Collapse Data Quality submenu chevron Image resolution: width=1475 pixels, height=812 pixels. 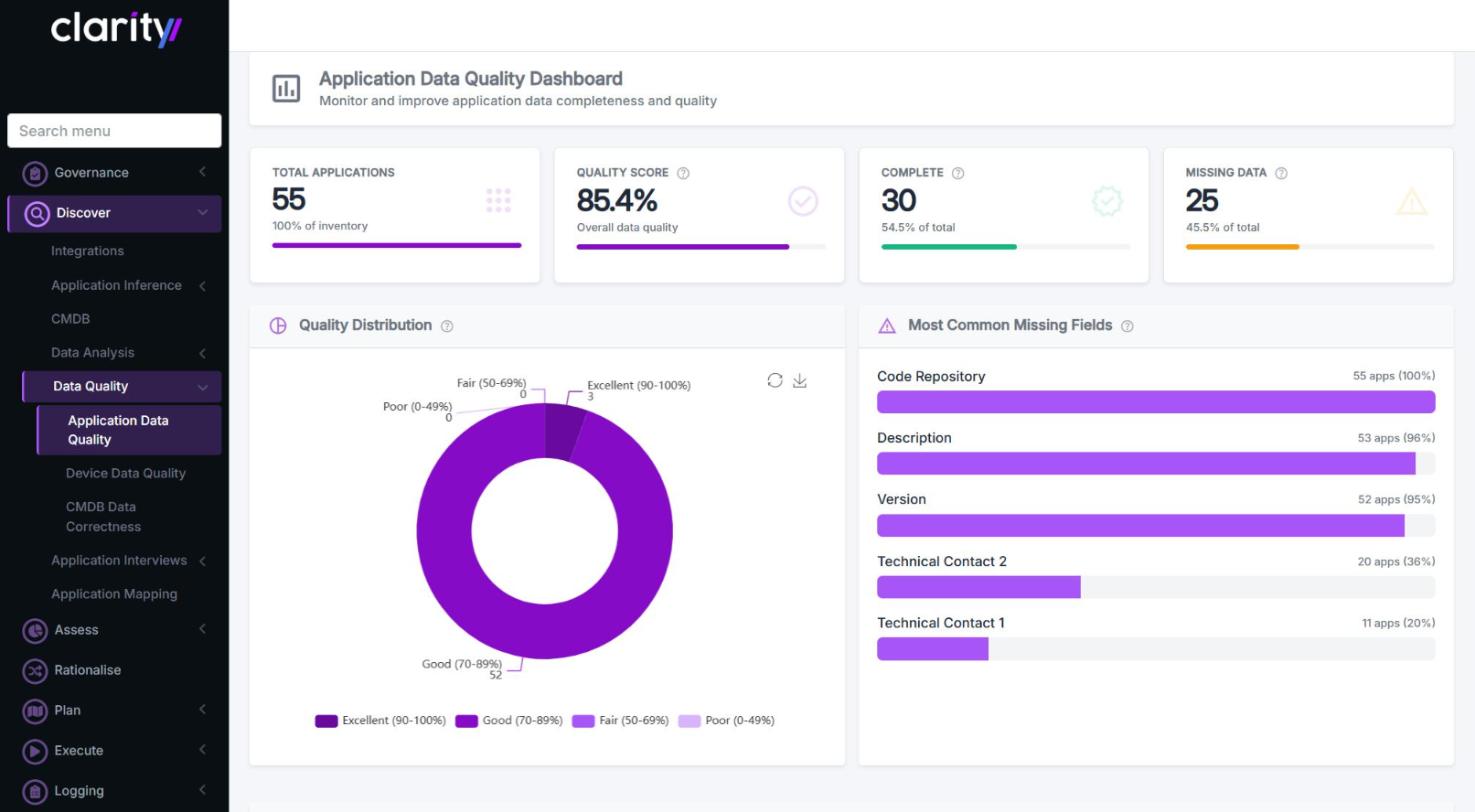pos(202,387)
